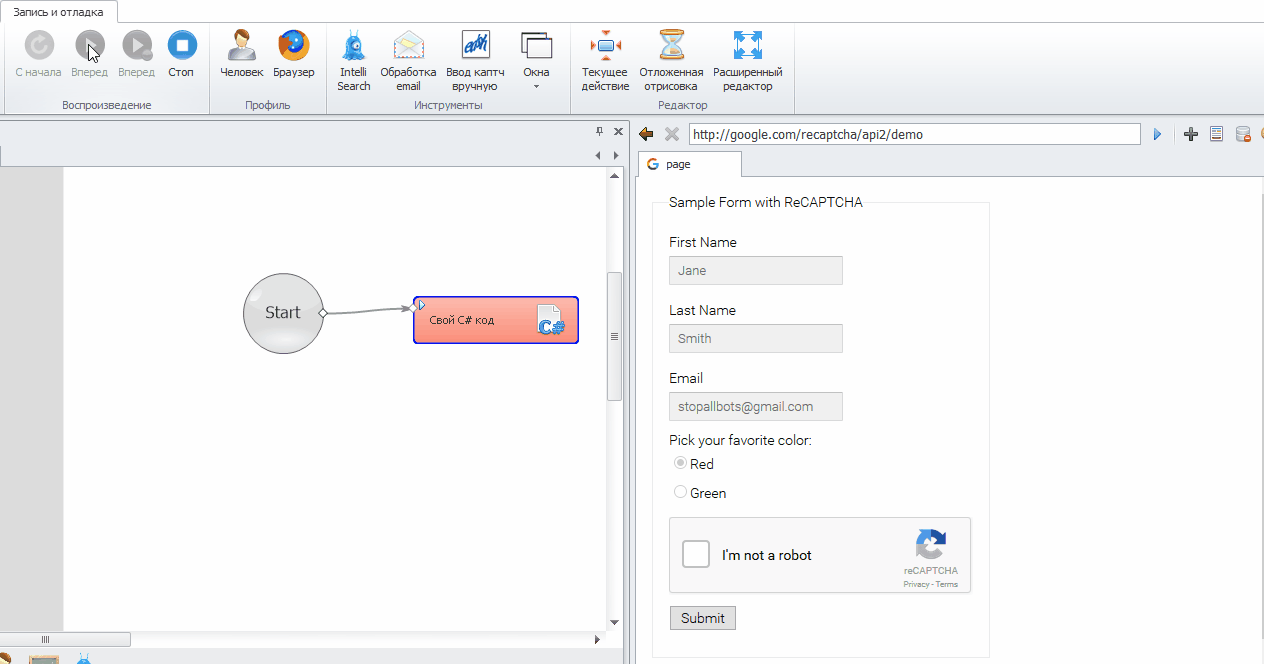
Task: Click the URL address bar
Action: (913, 134)
